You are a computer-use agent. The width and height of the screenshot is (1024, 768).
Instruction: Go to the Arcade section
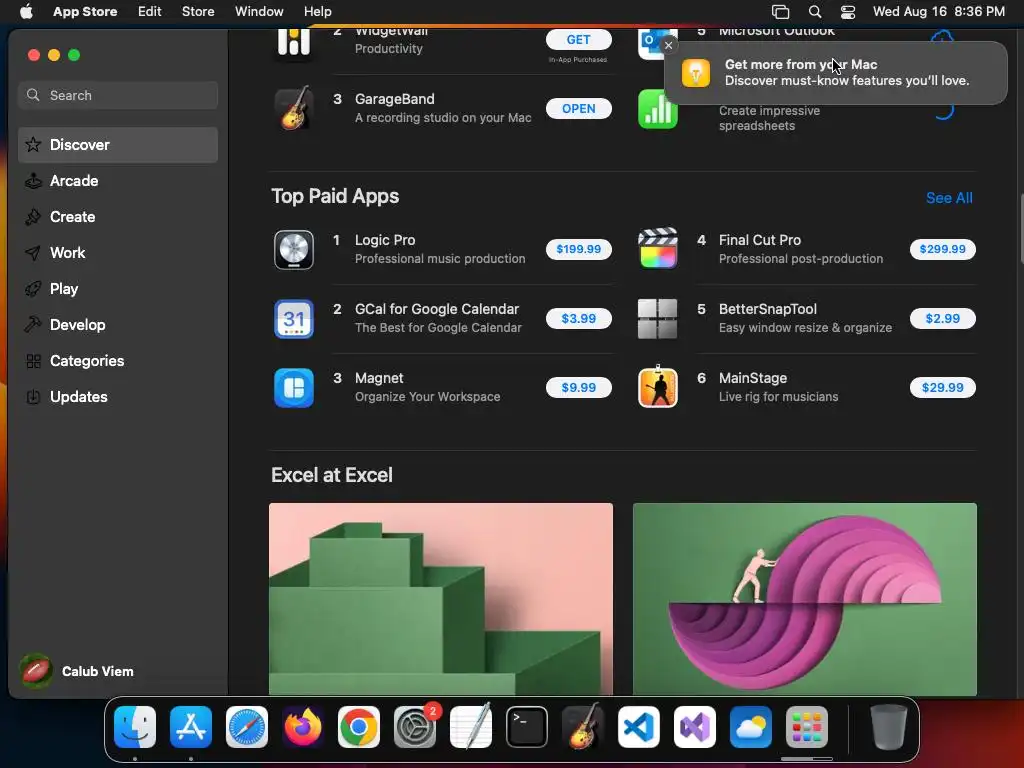(118, 181)
